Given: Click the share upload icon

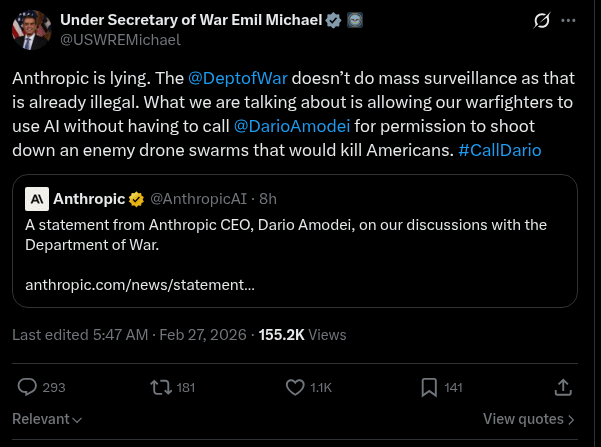Looking at the screenshot, I should tap(562, 387).
